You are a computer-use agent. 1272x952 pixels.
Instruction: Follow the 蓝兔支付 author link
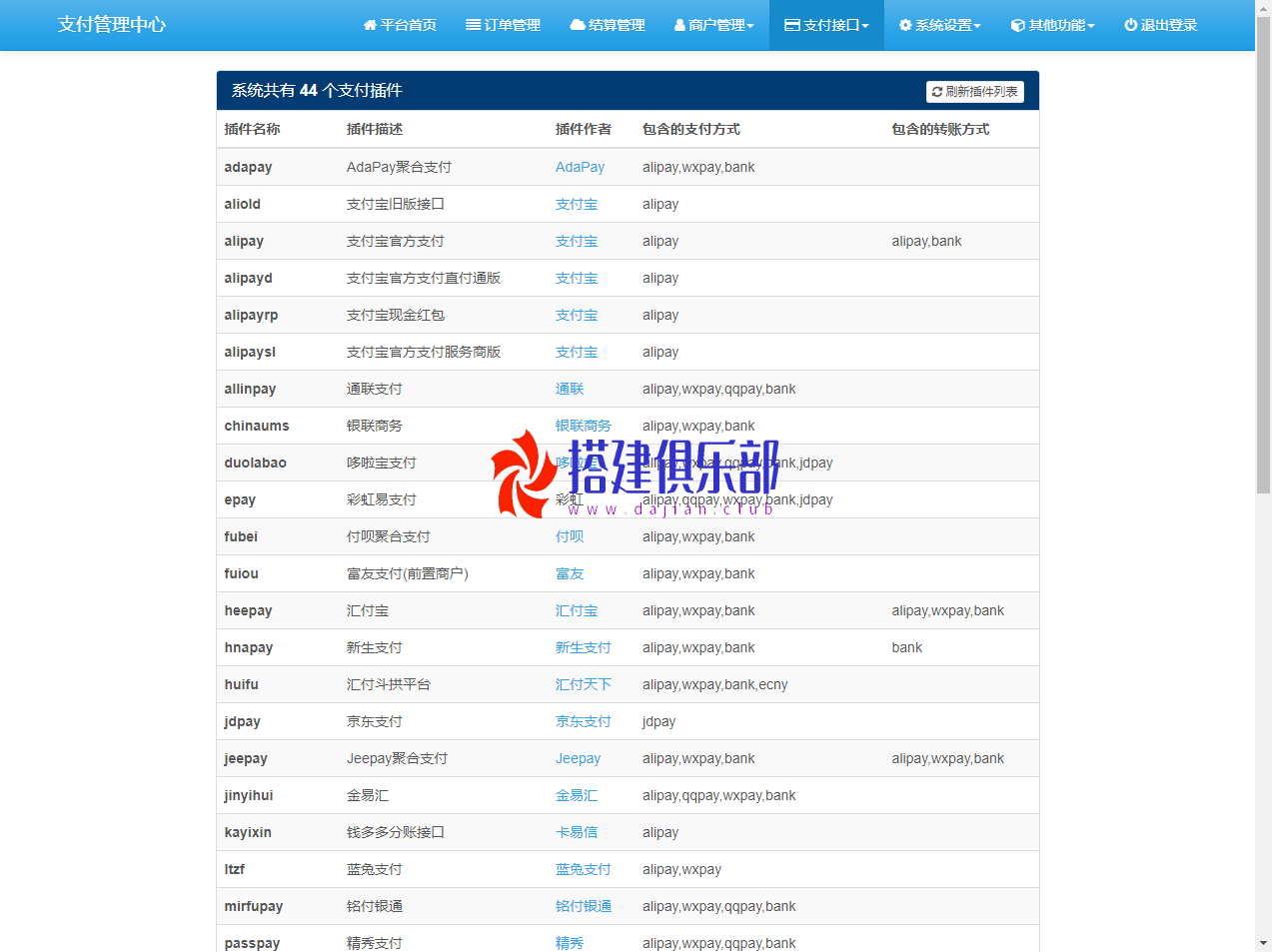click(x=584, y=869)
